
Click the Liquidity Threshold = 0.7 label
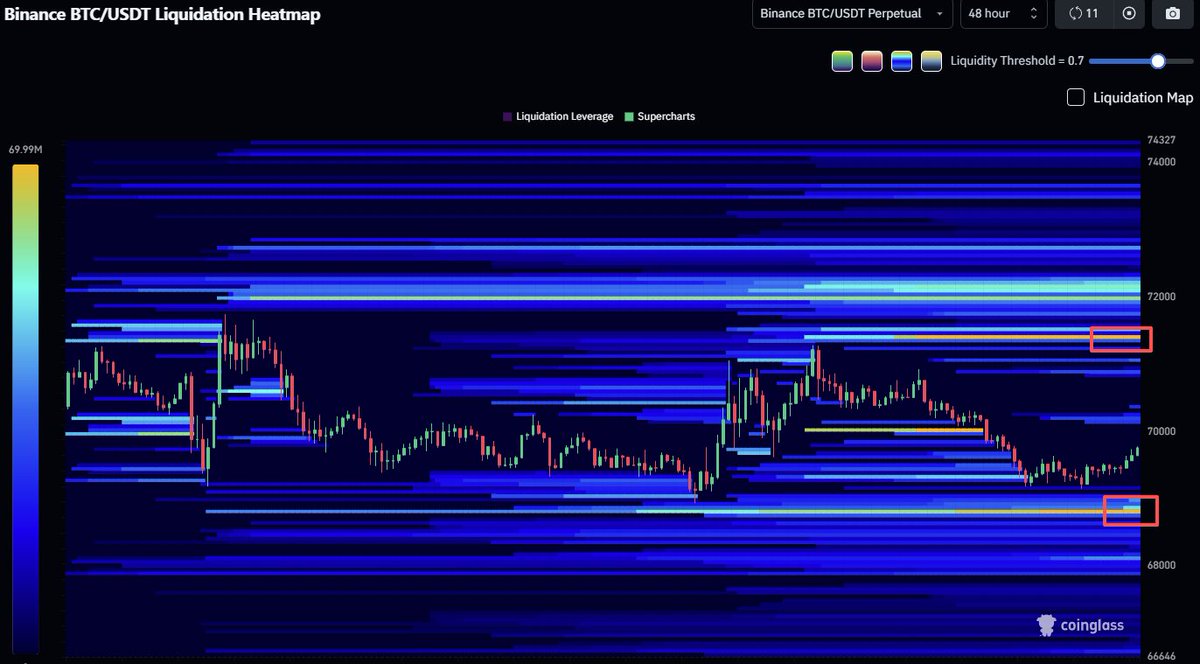tap(1017, 61)
